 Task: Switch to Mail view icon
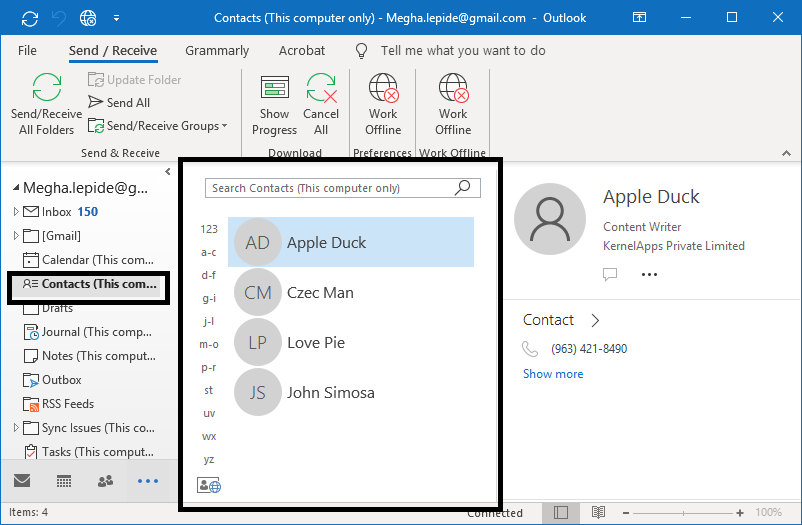point(22,480)
